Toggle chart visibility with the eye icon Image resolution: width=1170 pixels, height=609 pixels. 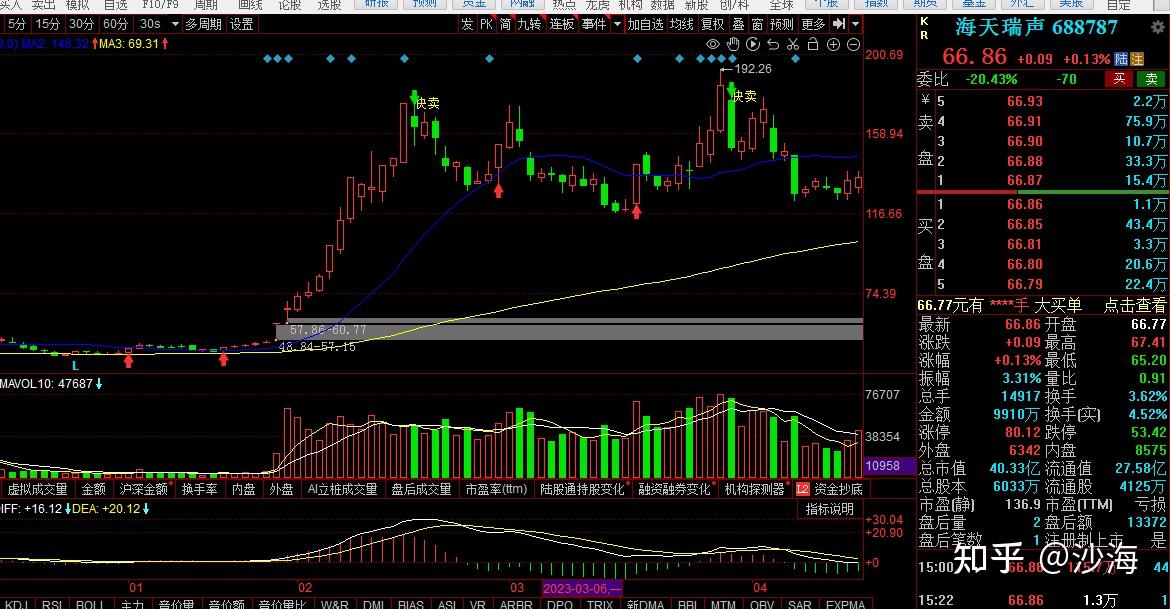713,45
